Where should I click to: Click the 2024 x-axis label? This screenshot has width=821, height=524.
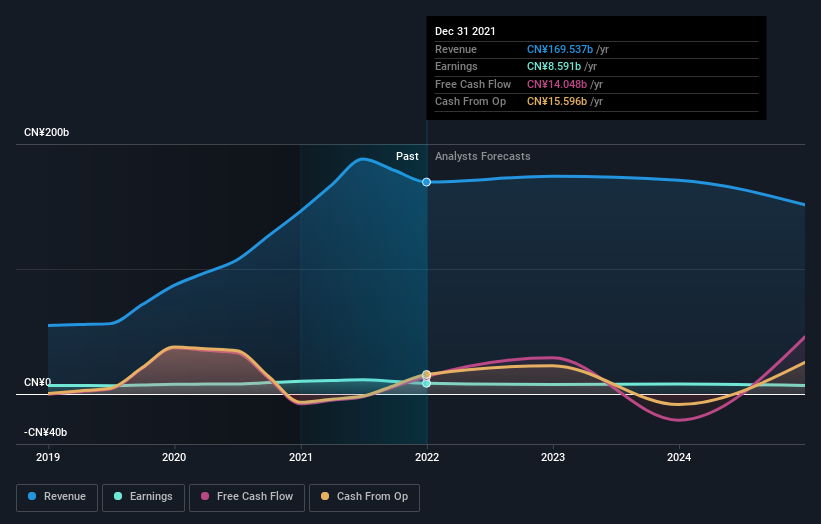(679, 457)
